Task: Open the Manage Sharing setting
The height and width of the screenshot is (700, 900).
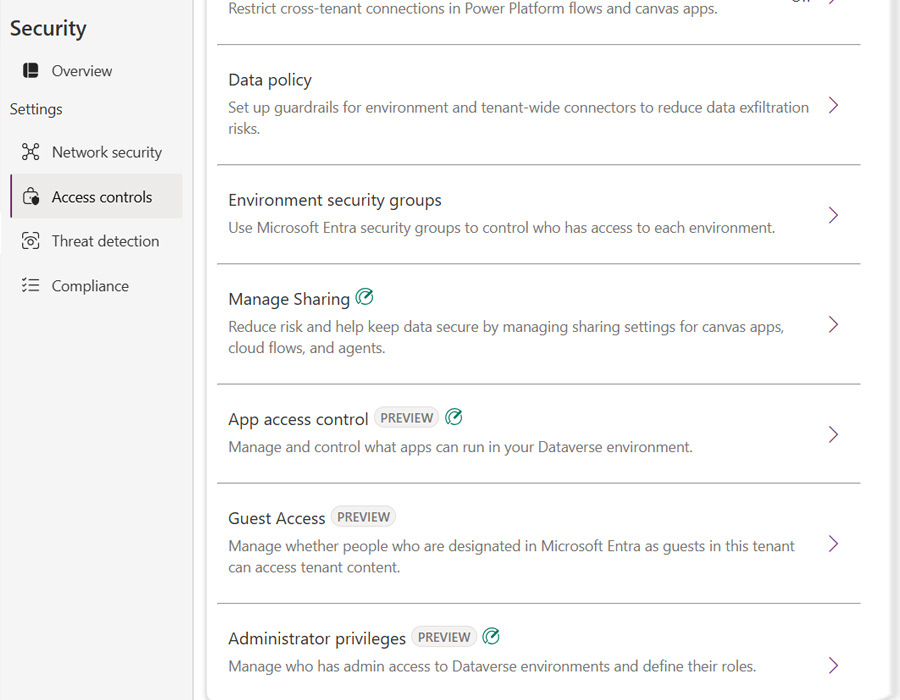Action: click(538, 324)
